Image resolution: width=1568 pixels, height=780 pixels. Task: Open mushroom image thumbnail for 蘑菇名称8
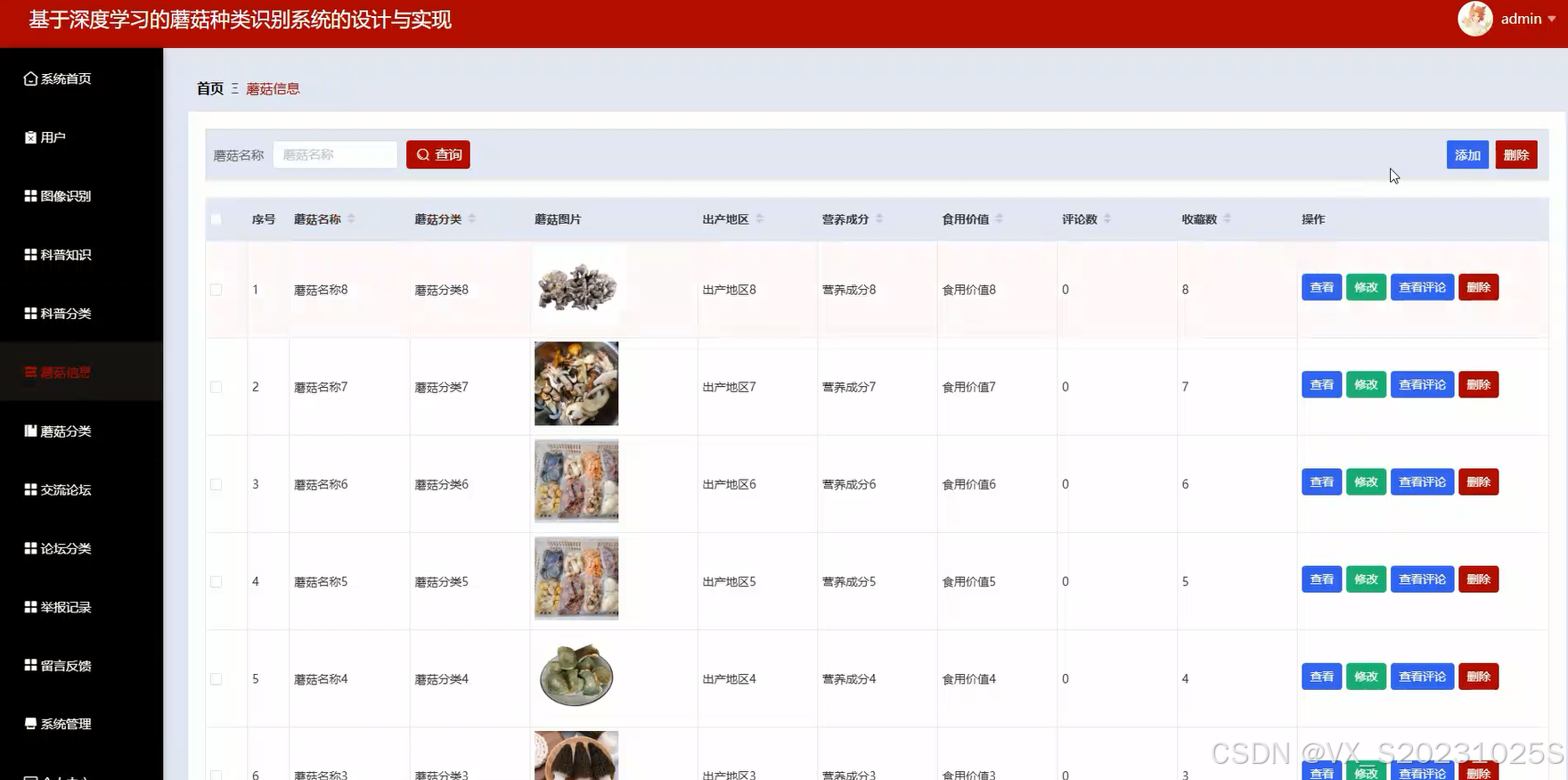pyautogui.click(x=576, y=287)
